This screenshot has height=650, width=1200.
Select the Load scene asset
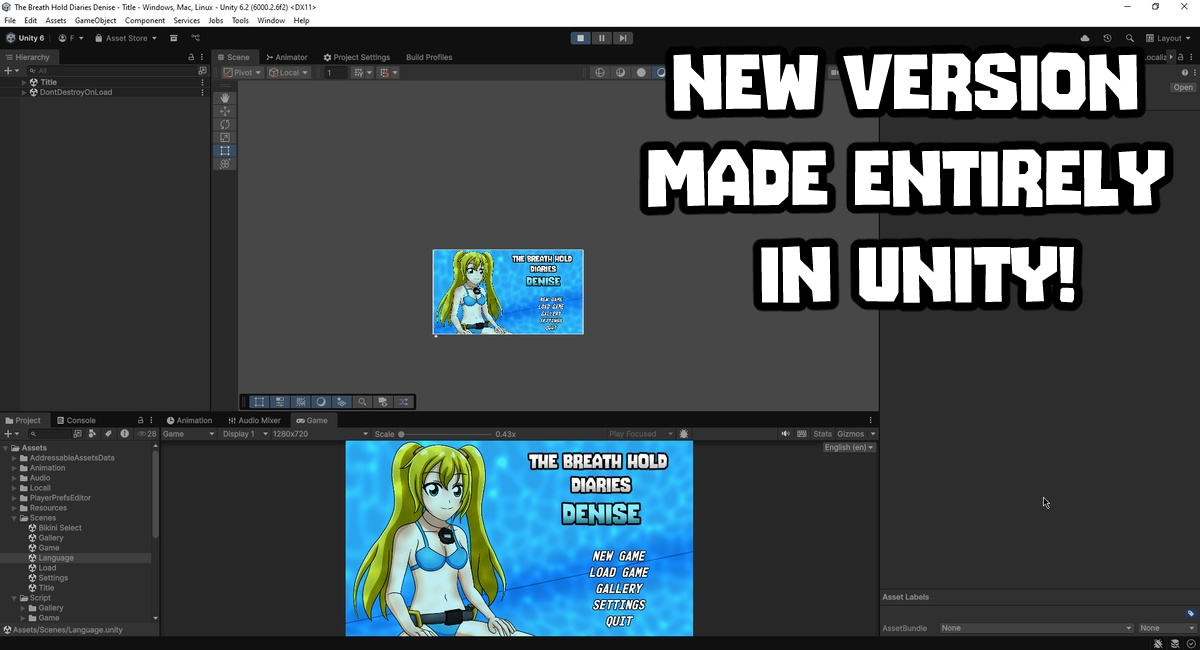coord(47,568)
